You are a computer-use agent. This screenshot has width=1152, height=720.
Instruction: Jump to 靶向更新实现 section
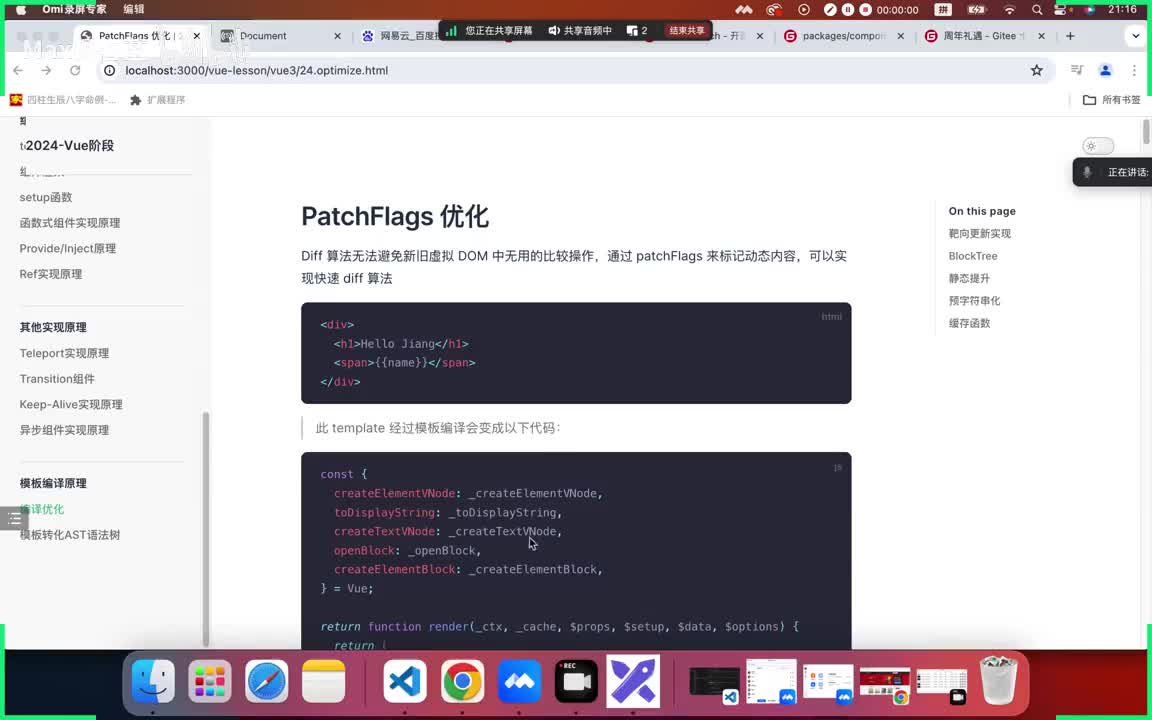tap(979, 234)
